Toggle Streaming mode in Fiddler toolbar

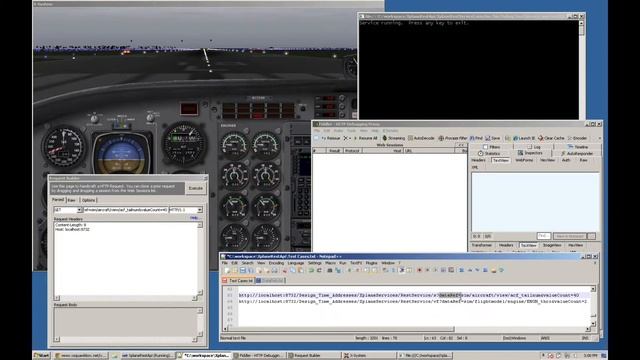393,138
